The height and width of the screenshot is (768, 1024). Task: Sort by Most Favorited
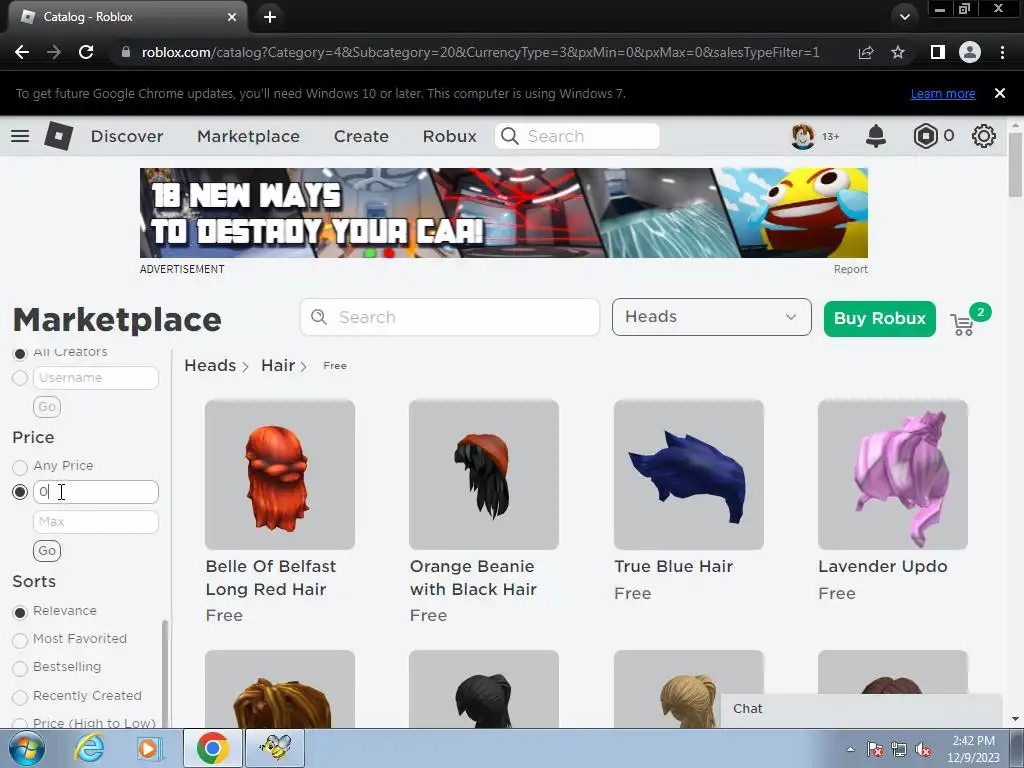[x=20, y=640]
